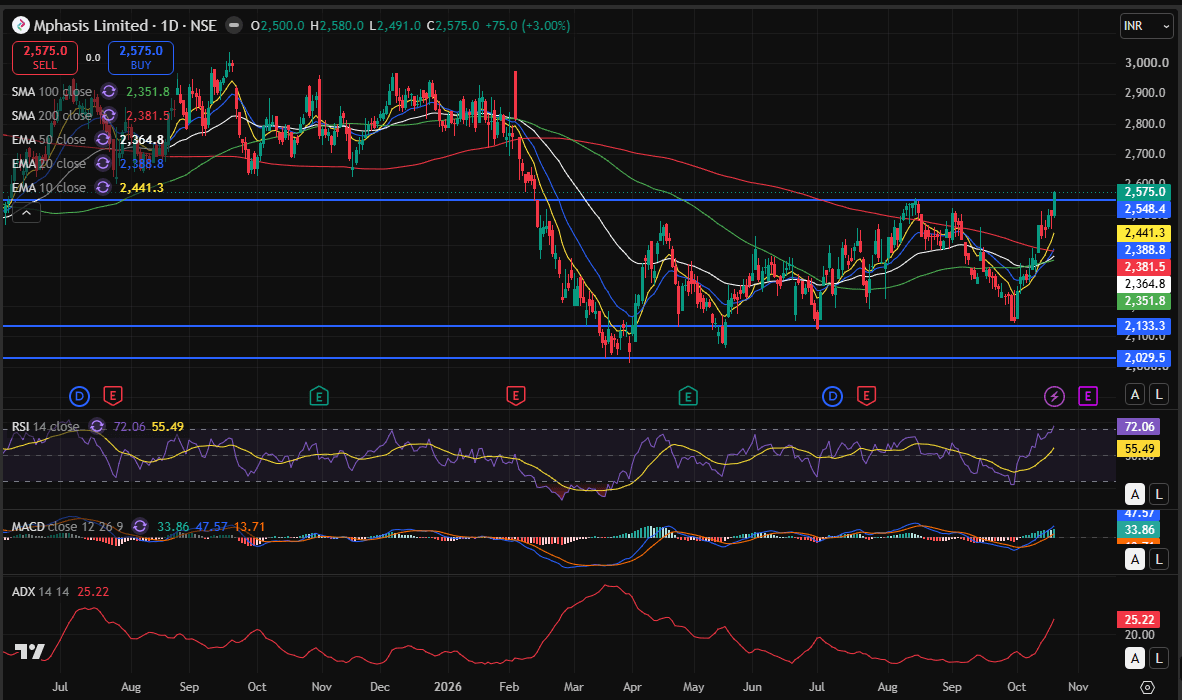The height and width of the screenshot is (700, 1182).
Task: Toggle auto scale A on main price pane
Action: pos(1135,394)
